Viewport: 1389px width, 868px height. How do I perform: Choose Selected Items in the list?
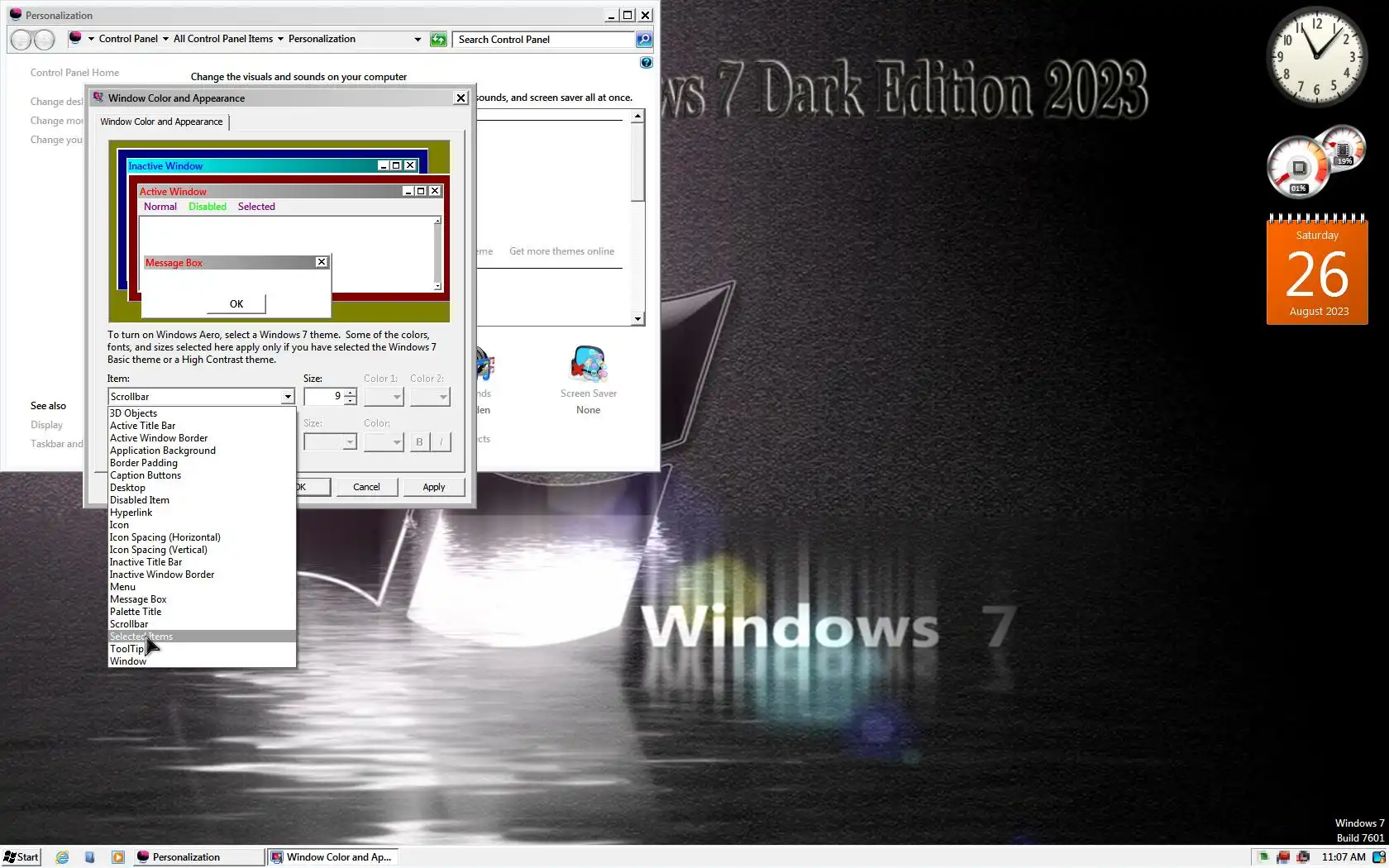click(202, 637)
